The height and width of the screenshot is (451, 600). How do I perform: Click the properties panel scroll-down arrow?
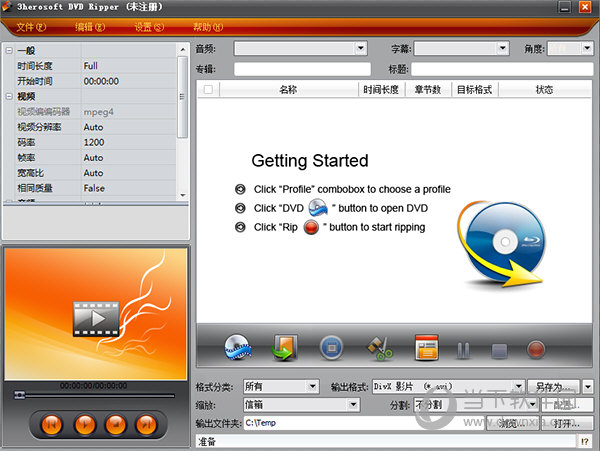(183, 195)
